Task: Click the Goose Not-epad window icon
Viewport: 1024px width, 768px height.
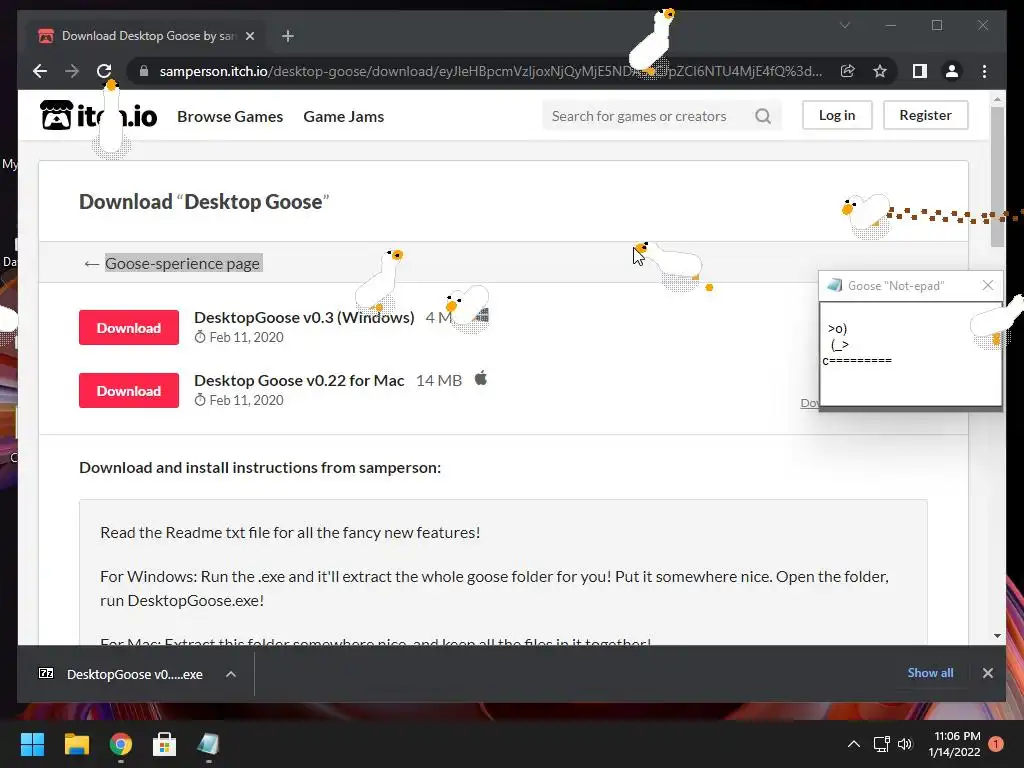Action: tap(835, 285)
